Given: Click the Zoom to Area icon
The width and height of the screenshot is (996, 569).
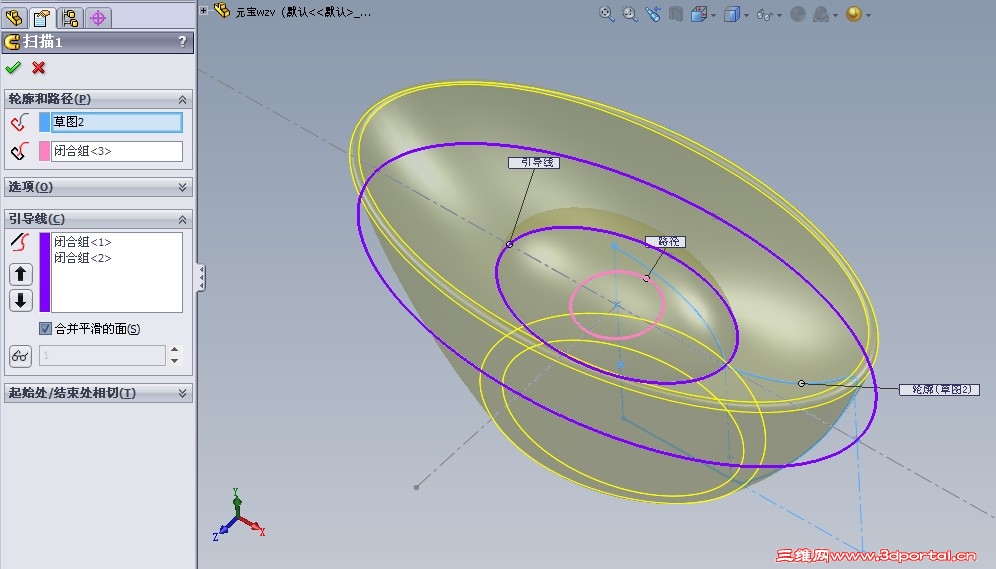Looking at the screenshot, I should pos(629,14).
